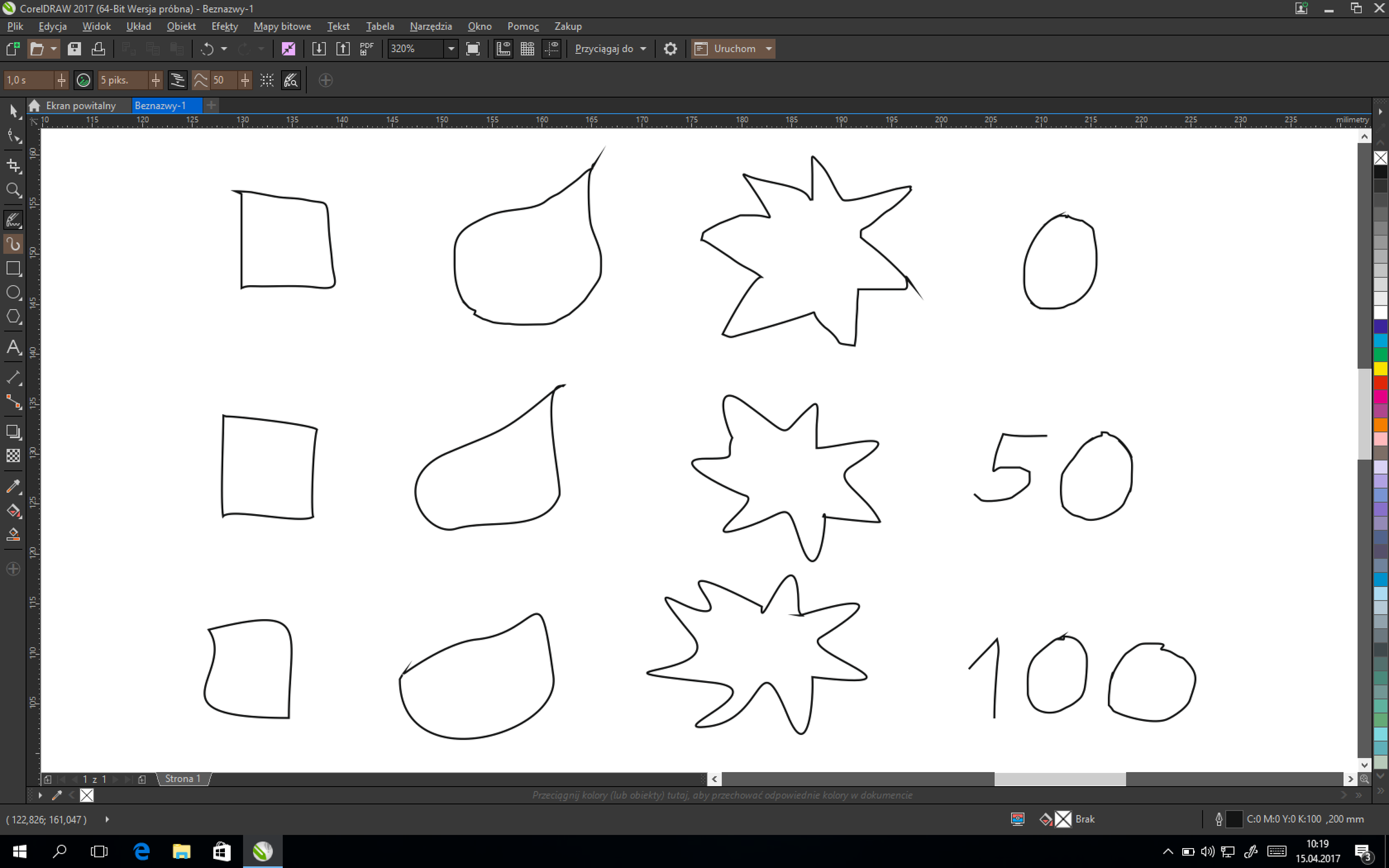The height and width of the screenshot is (868, 1389).
Task: Expand the Uruchom dropdown arrow
Action: pyautogui.click(x=769, y=49)
